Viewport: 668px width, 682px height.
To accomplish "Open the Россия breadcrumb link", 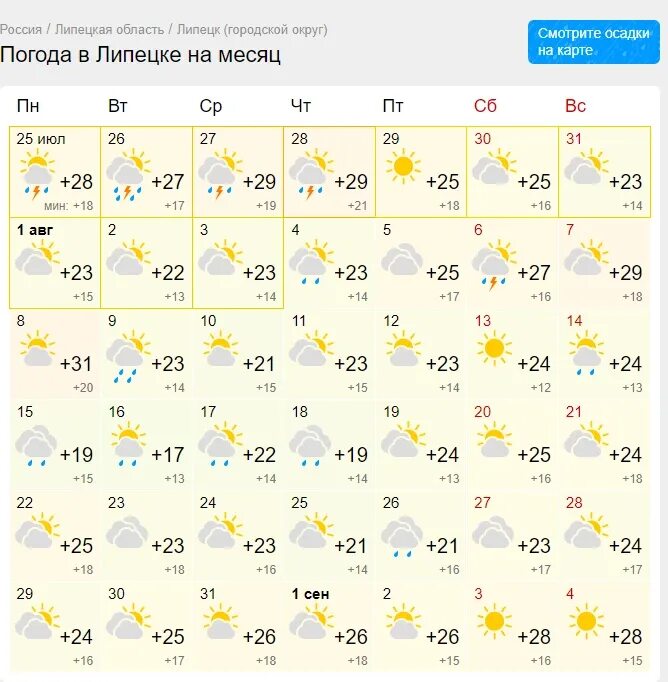I will [21, 30].
